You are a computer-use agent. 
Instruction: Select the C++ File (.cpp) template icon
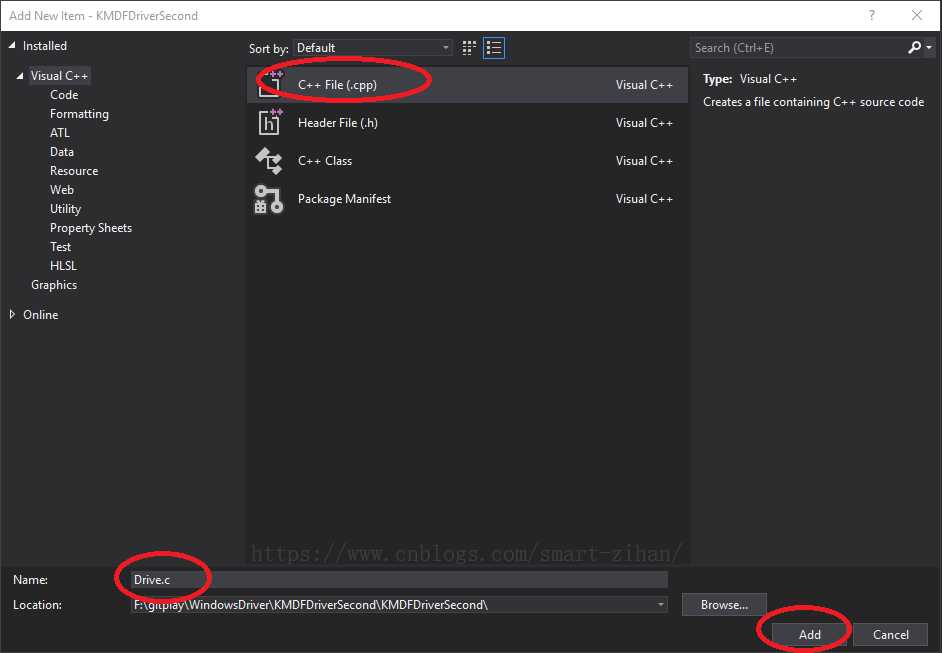click(x=270, y=84)
